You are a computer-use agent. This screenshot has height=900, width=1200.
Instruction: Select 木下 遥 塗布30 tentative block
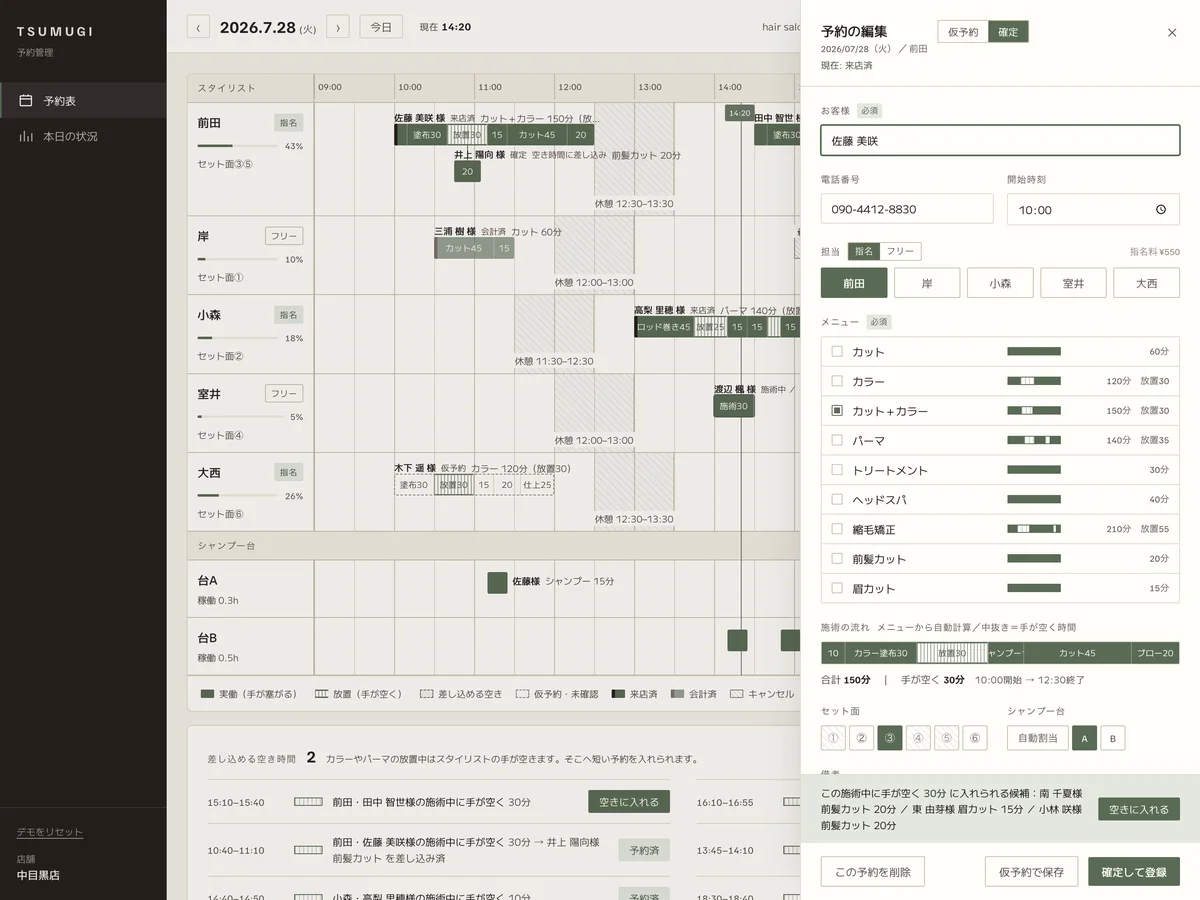click(414, 485)
